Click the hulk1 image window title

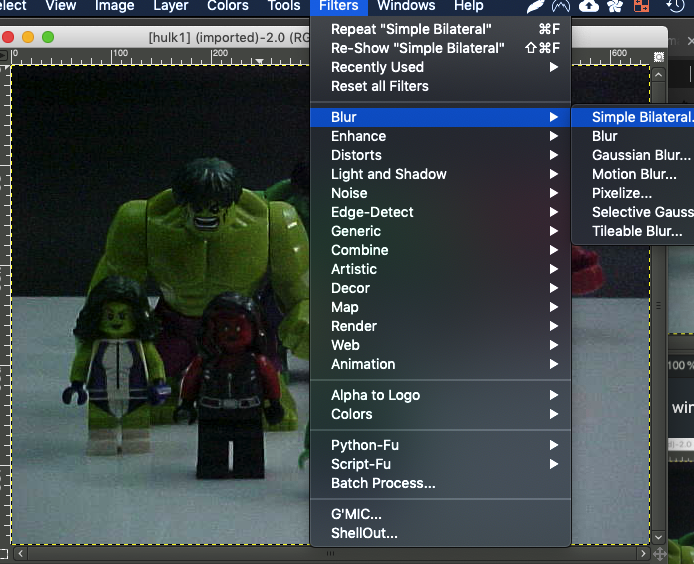tap(229, 38)
